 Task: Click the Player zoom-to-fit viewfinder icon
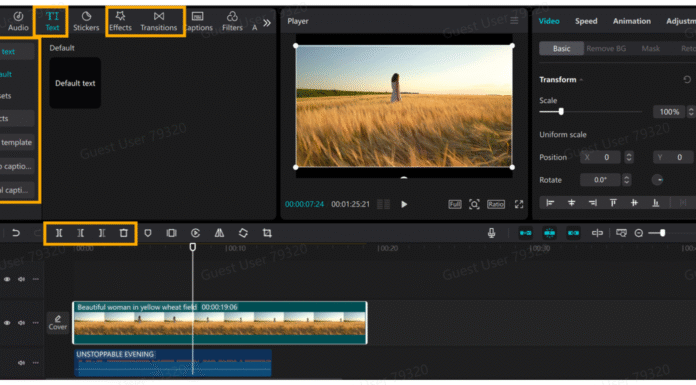click(x=474, y=204)
